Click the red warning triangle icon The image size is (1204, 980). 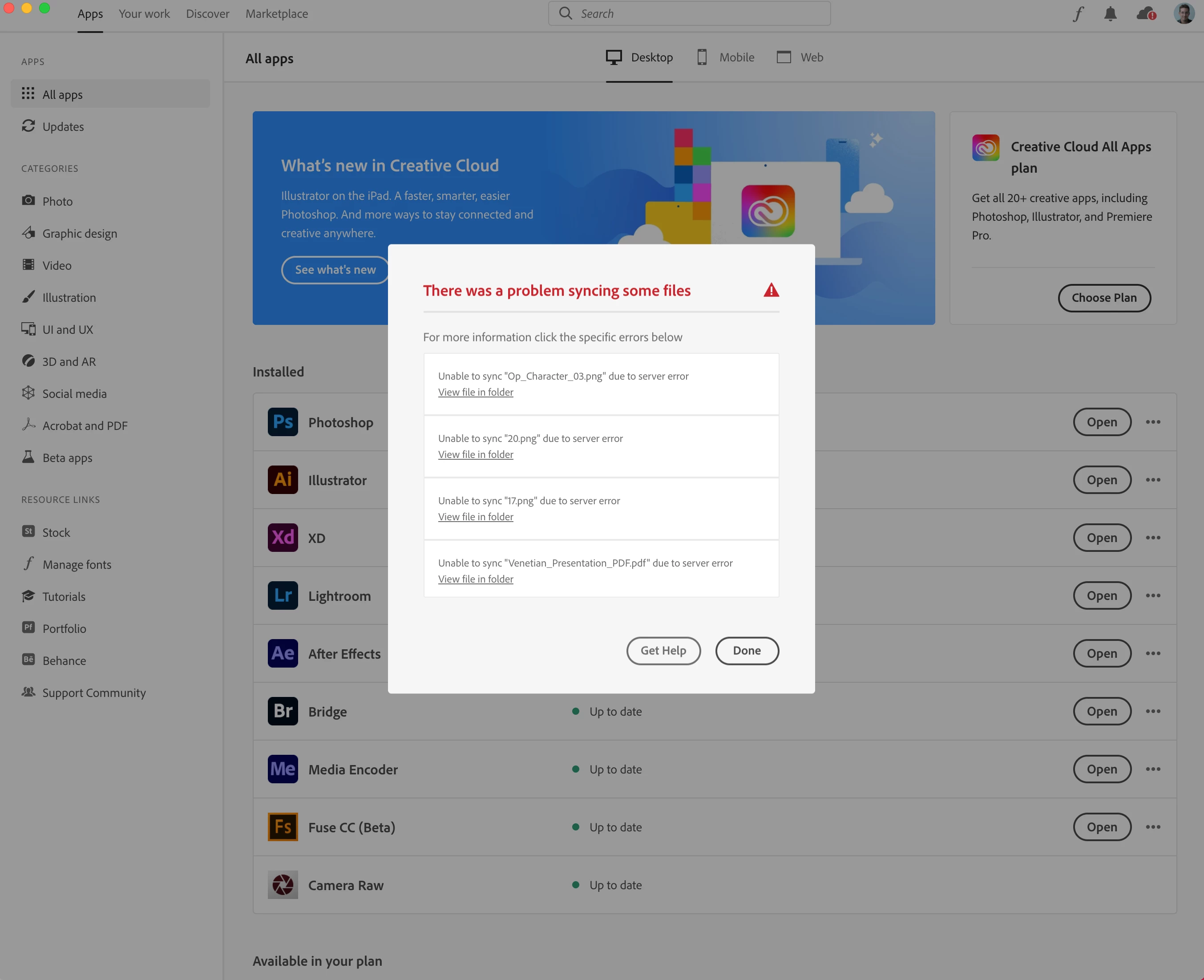(771, 290)
